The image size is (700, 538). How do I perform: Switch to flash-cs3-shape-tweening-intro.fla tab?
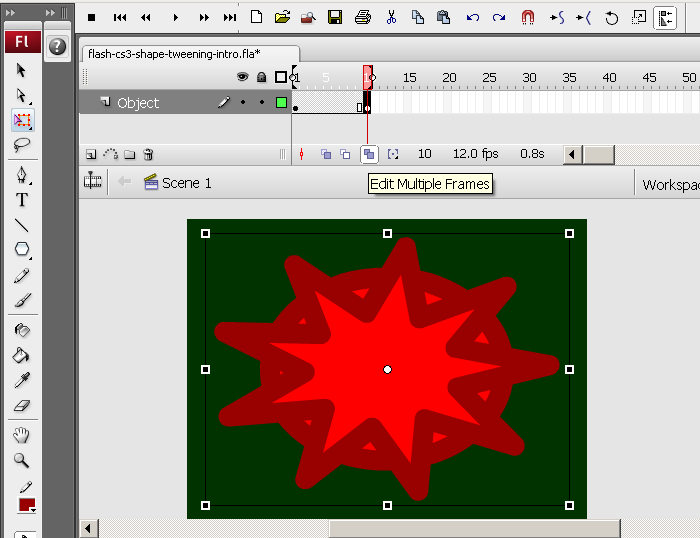tap(173, 54)
